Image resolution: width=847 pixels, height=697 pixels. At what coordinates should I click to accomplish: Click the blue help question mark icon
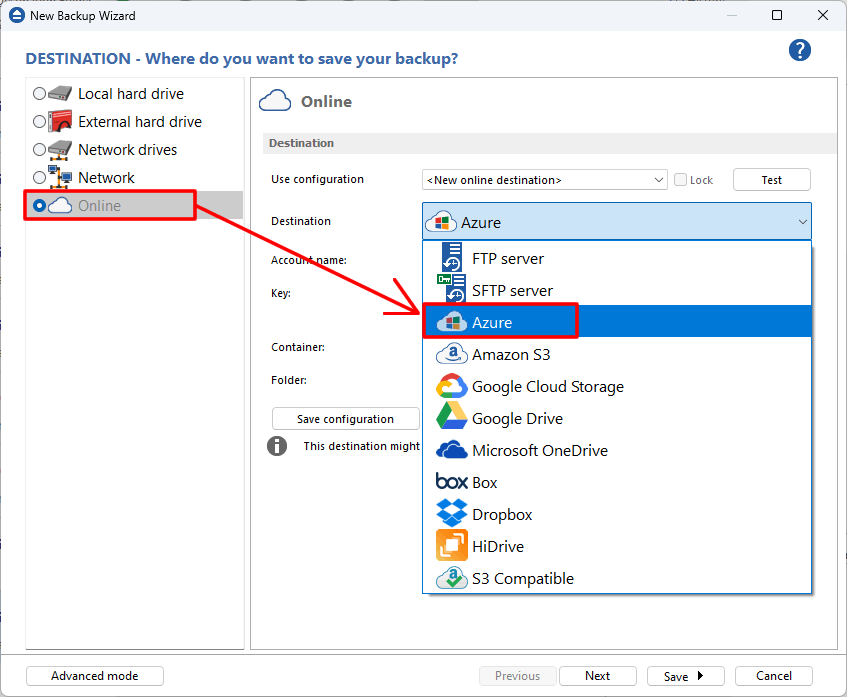799,51
